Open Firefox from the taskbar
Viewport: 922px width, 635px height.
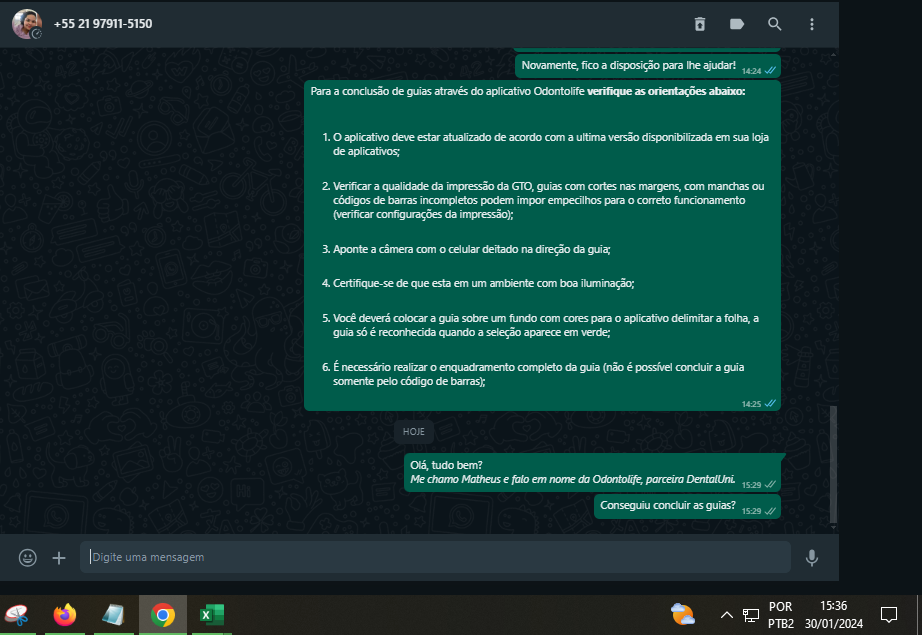tap(65, 615)
